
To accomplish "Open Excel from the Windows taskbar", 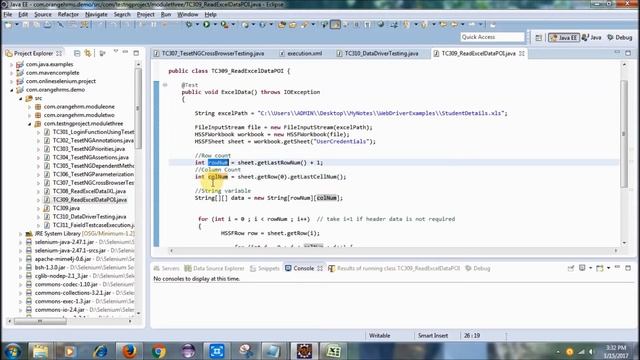I will [333, 351].
